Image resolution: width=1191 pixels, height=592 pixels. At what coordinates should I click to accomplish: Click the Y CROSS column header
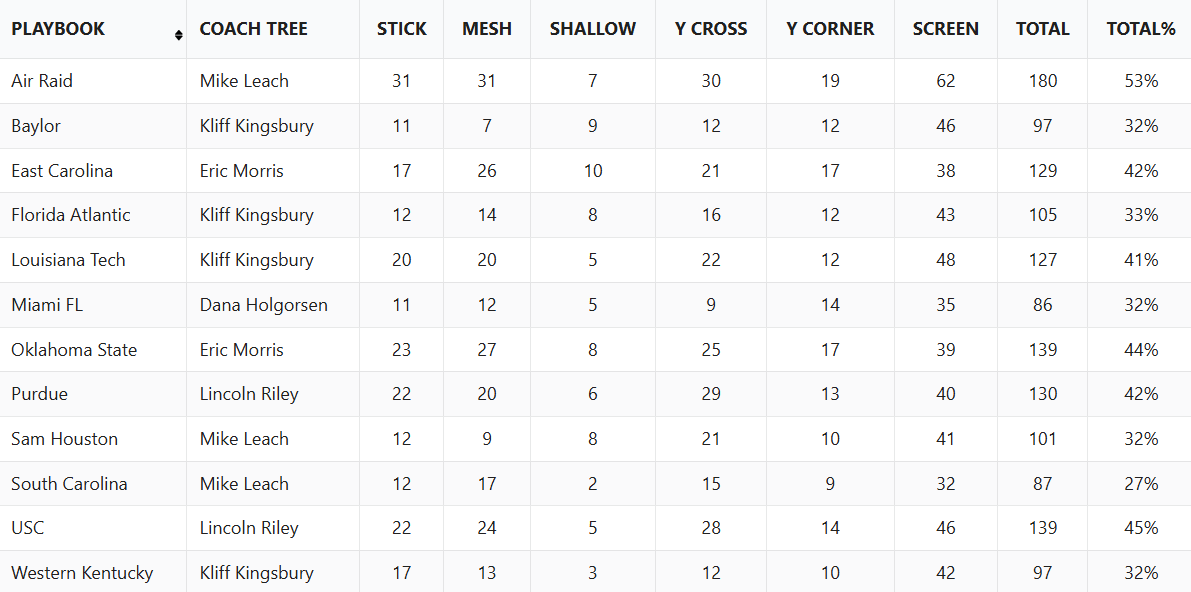711,30
